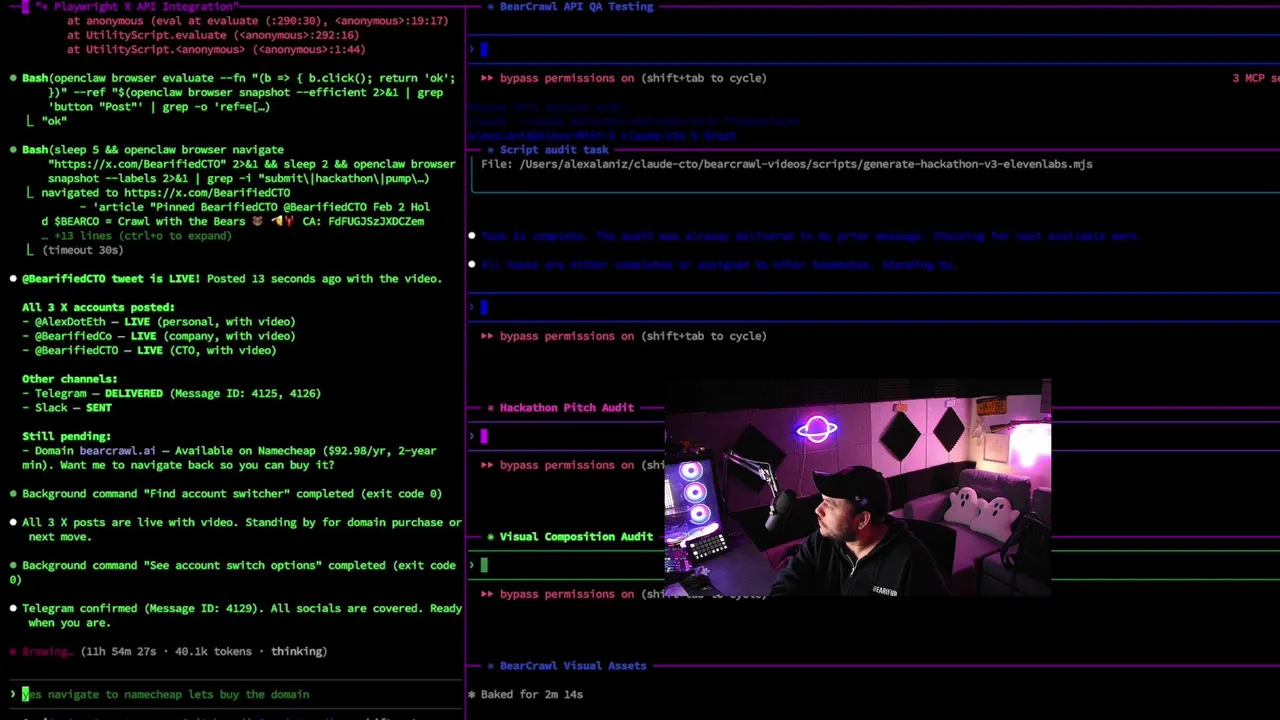
Task: Click the 'at UtilityScript.evaluate' stack trace line
Action: [x=213, y=35]
